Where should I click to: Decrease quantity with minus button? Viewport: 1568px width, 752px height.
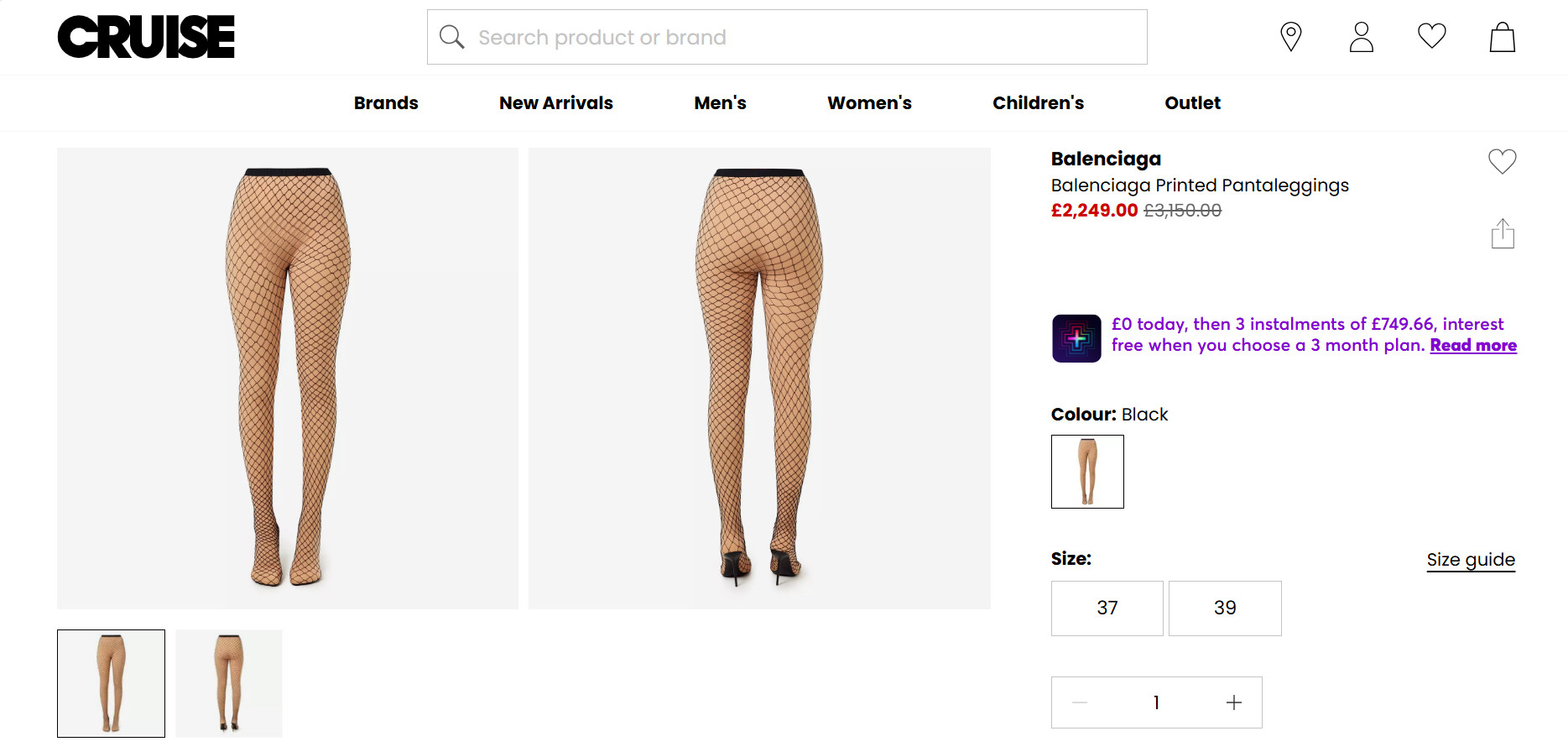click(x=1080, y=702)
